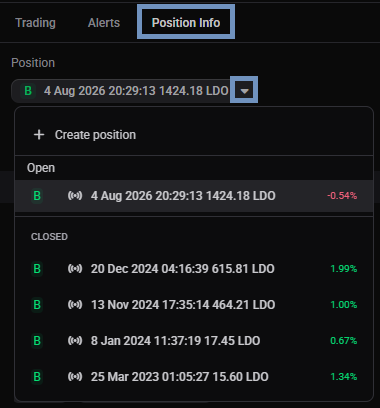380x408 pixels.
Task: Click the 1.34% profit value
Action: point(344,377)
